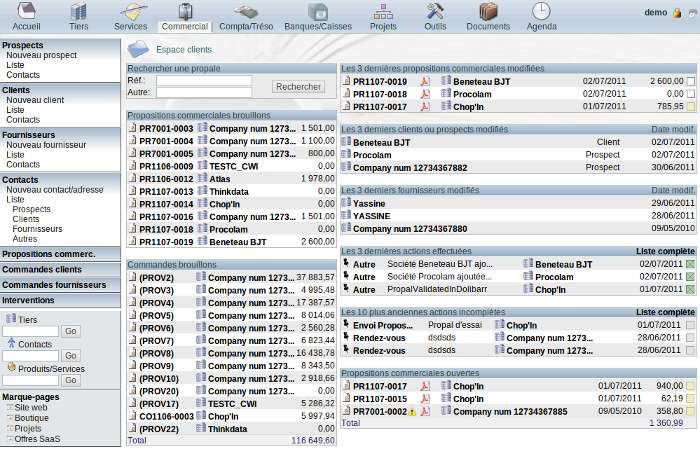Expand Interventions sidebar section
This screenshot has width=700, height=449.
28,300
